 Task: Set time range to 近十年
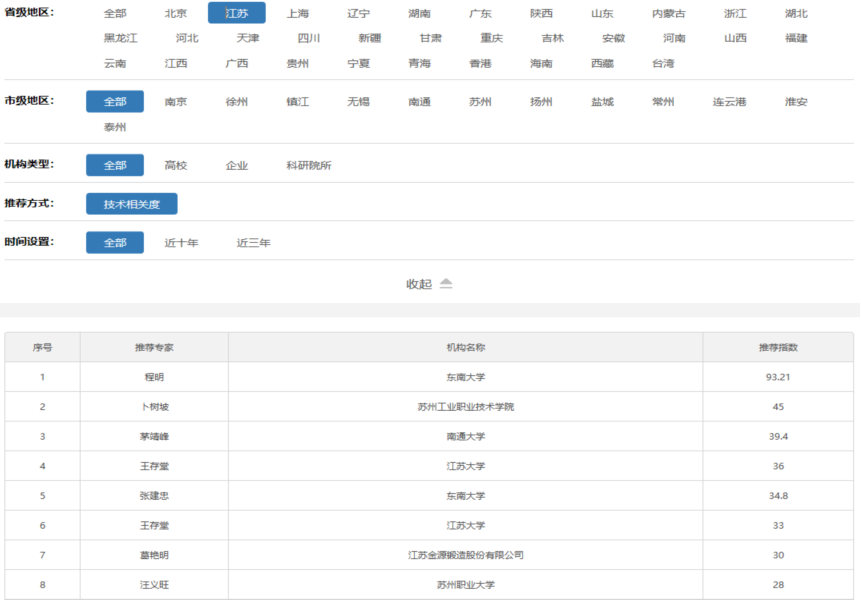[182, 243]
